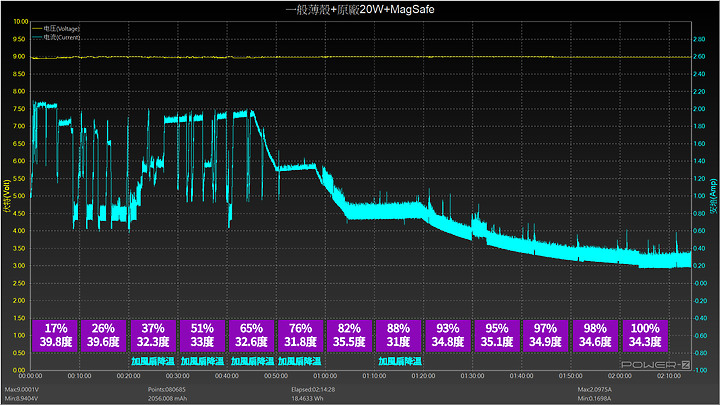Screen dimensions: 720x405
Task: Select the 电流(Current) legend entry
Action: (56, 37)
